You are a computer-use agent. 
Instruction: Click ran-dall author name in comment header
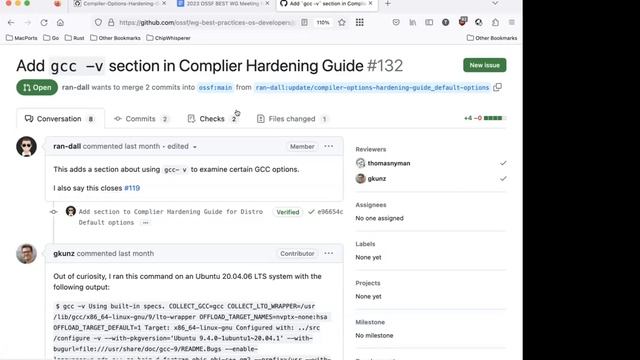pyautogui.click(x=67, y=146)
